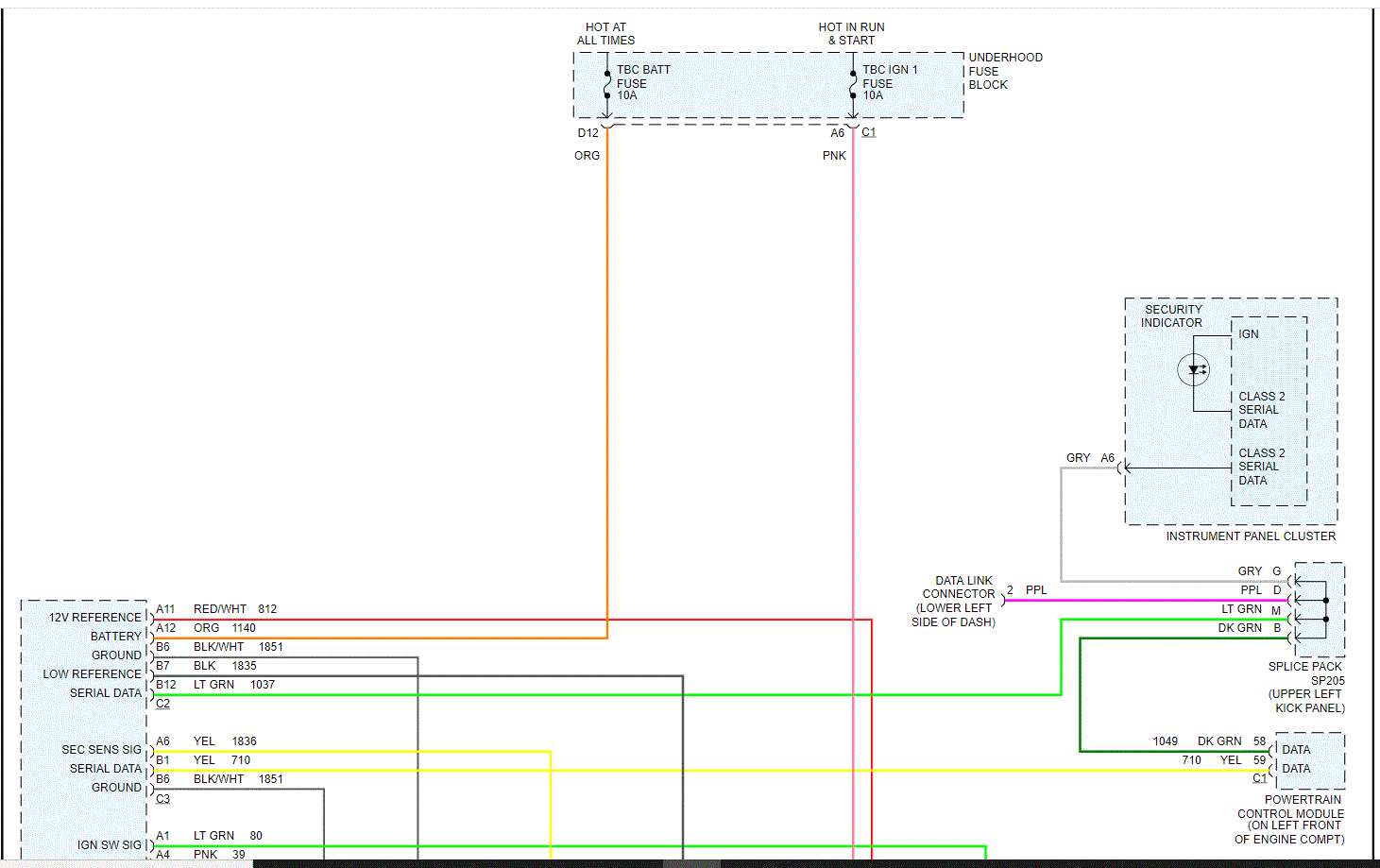
Task: Open the C2 connector link on left module
Action: 162,704
